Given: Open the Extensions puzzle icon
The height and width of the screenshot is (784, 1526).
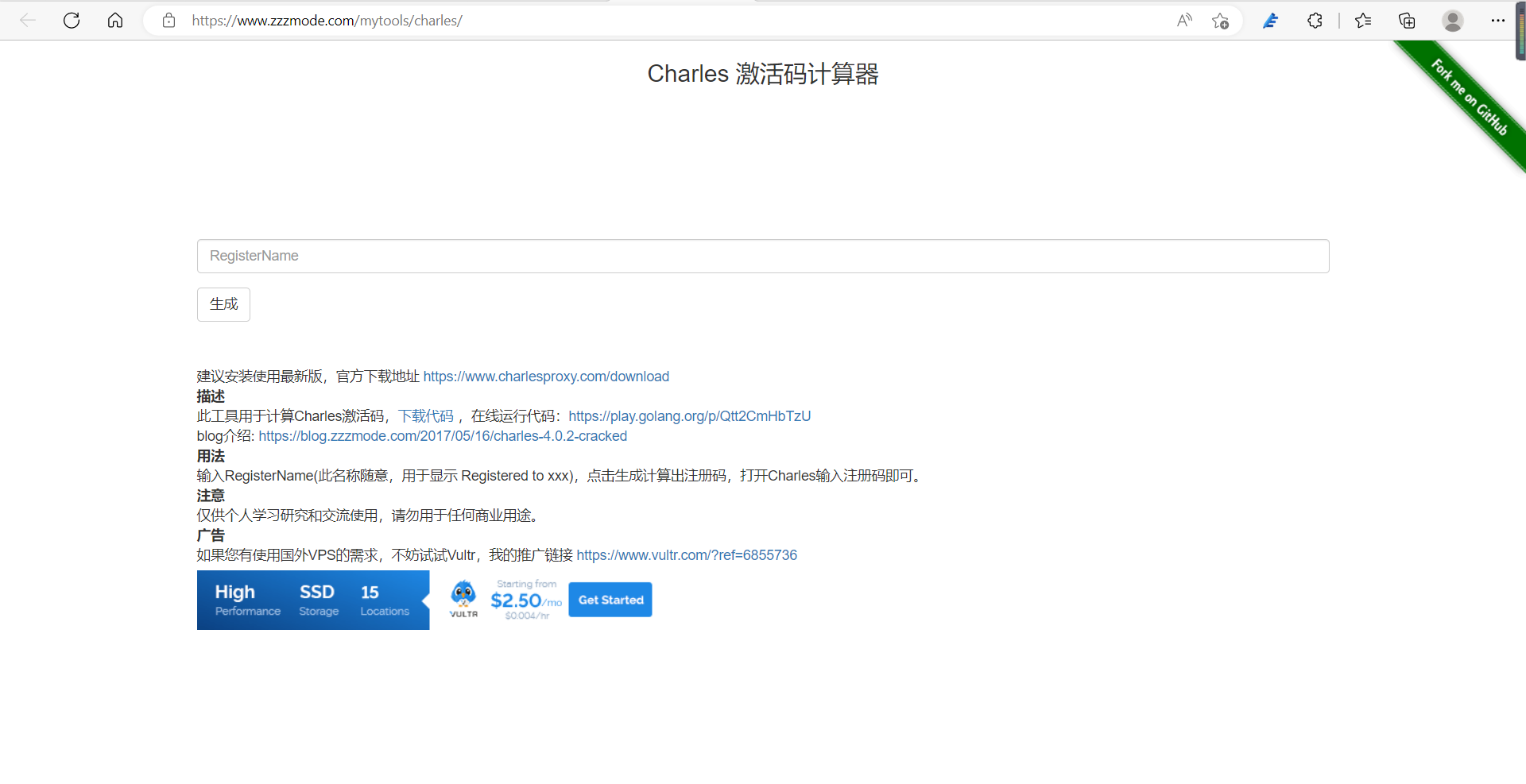Looking at the screenshot, I should pos(1315,21).
